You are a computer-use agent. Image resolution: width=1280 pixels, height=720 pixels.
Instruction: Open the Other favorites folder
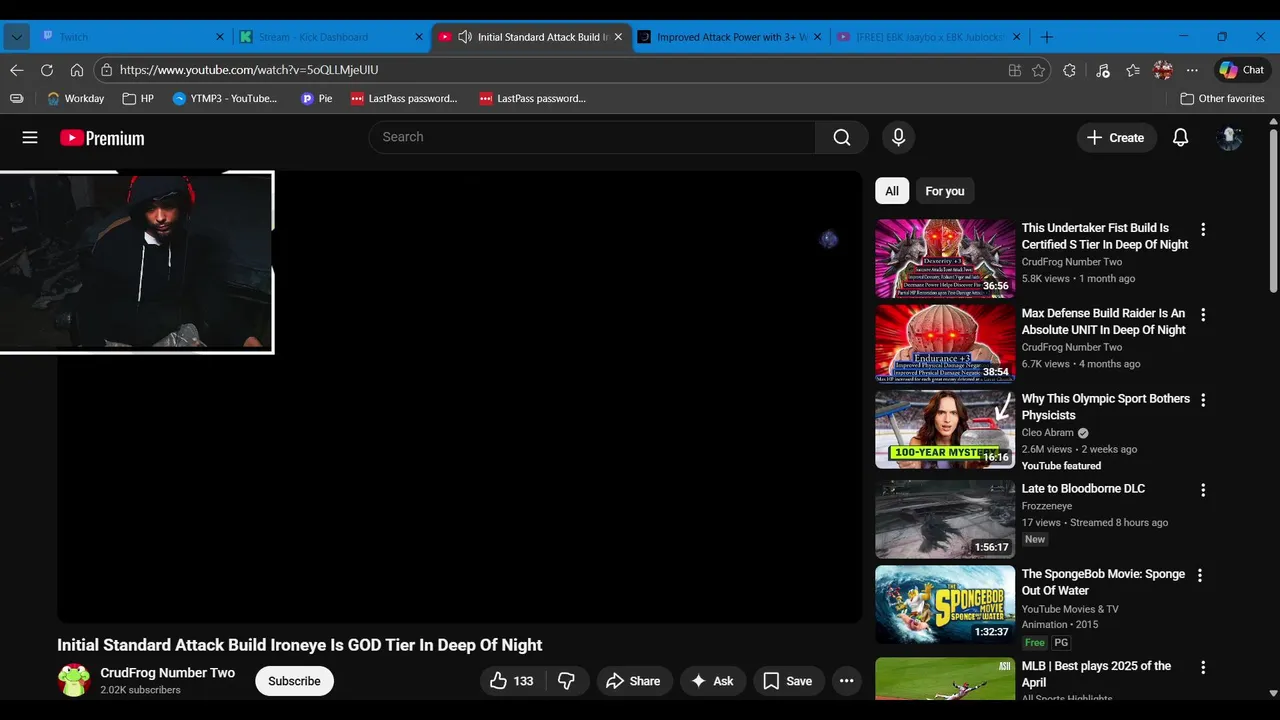click(1222, 99)
